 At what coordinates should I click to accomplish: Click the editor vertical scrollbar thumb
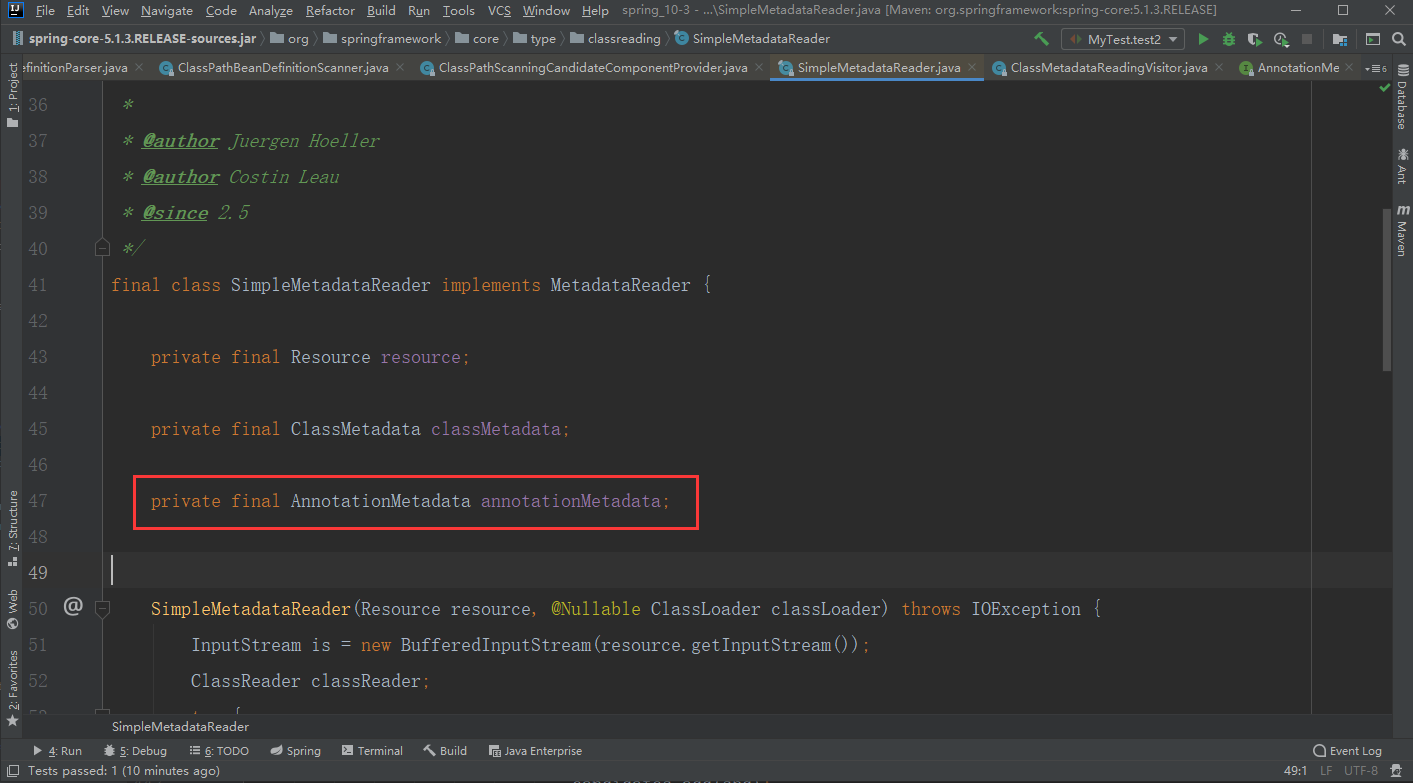(x=1386, y=290)
